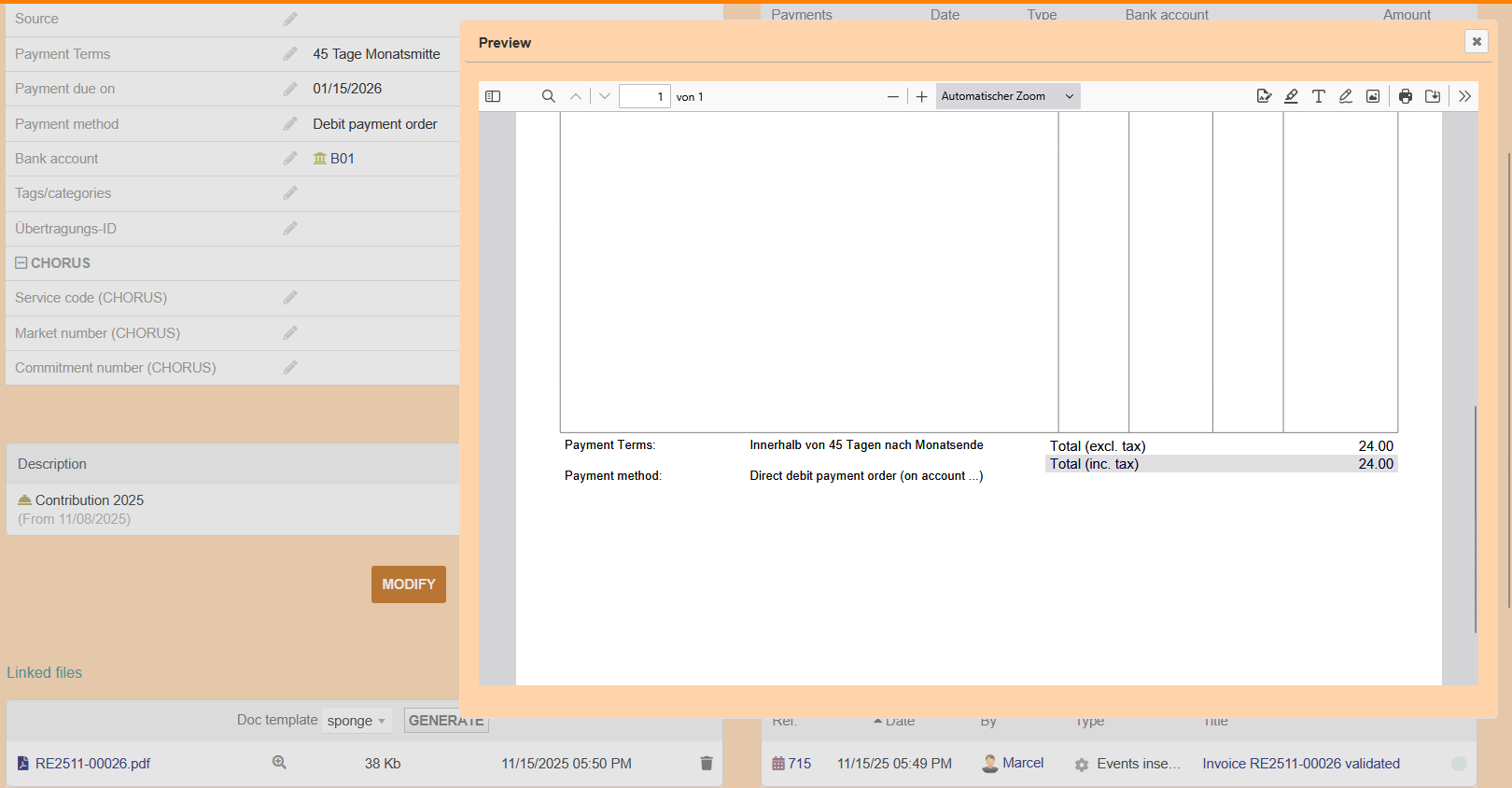The width and height of the screenshot is (1512, 788).
Task: Open the Automatischer Zoom dropdown
Action: pyautogui.click(x=1007, y=96)
